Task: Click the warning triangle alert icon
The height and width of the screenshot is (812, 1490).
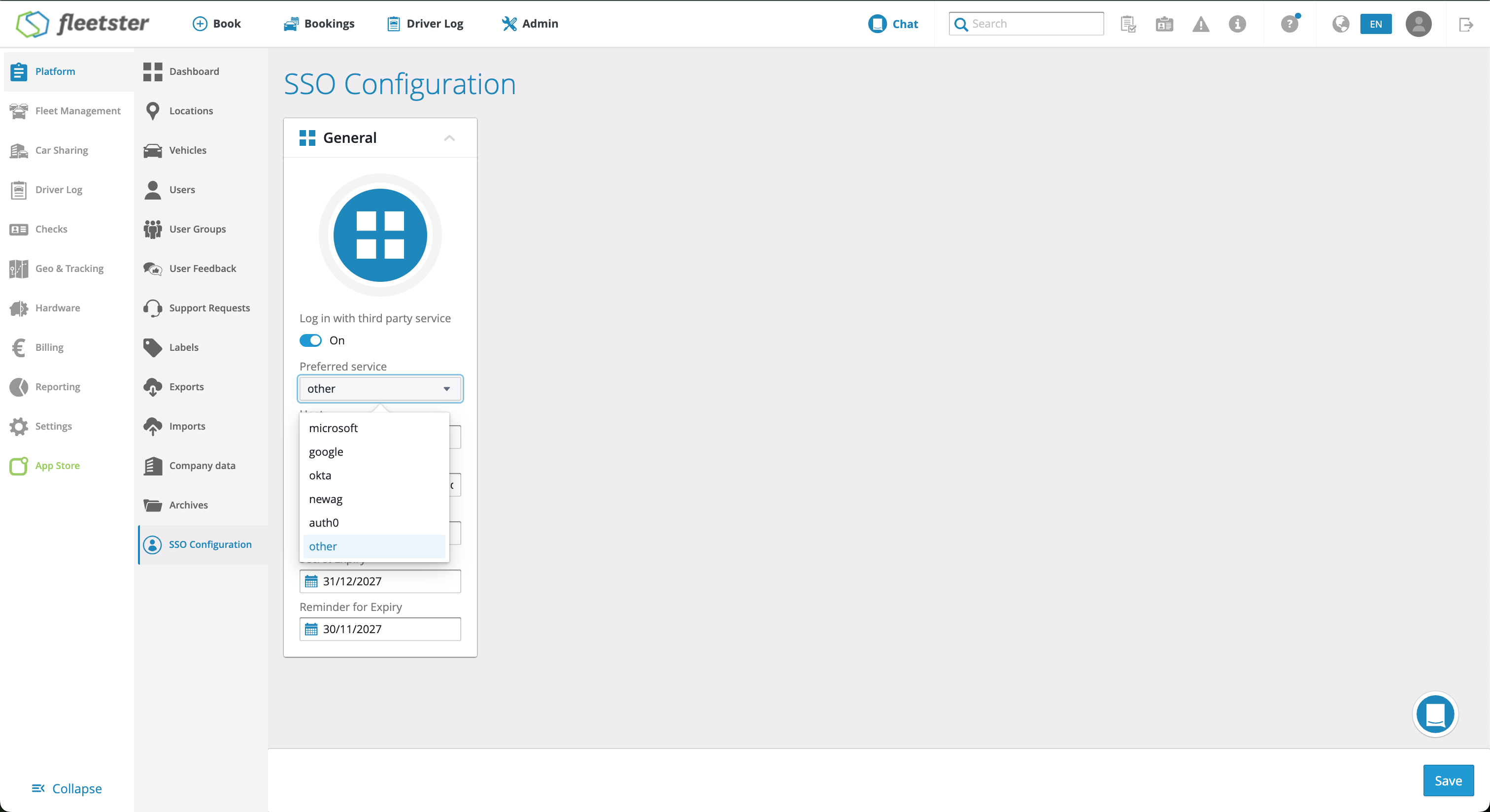Action: click(x=1200, y=24)
